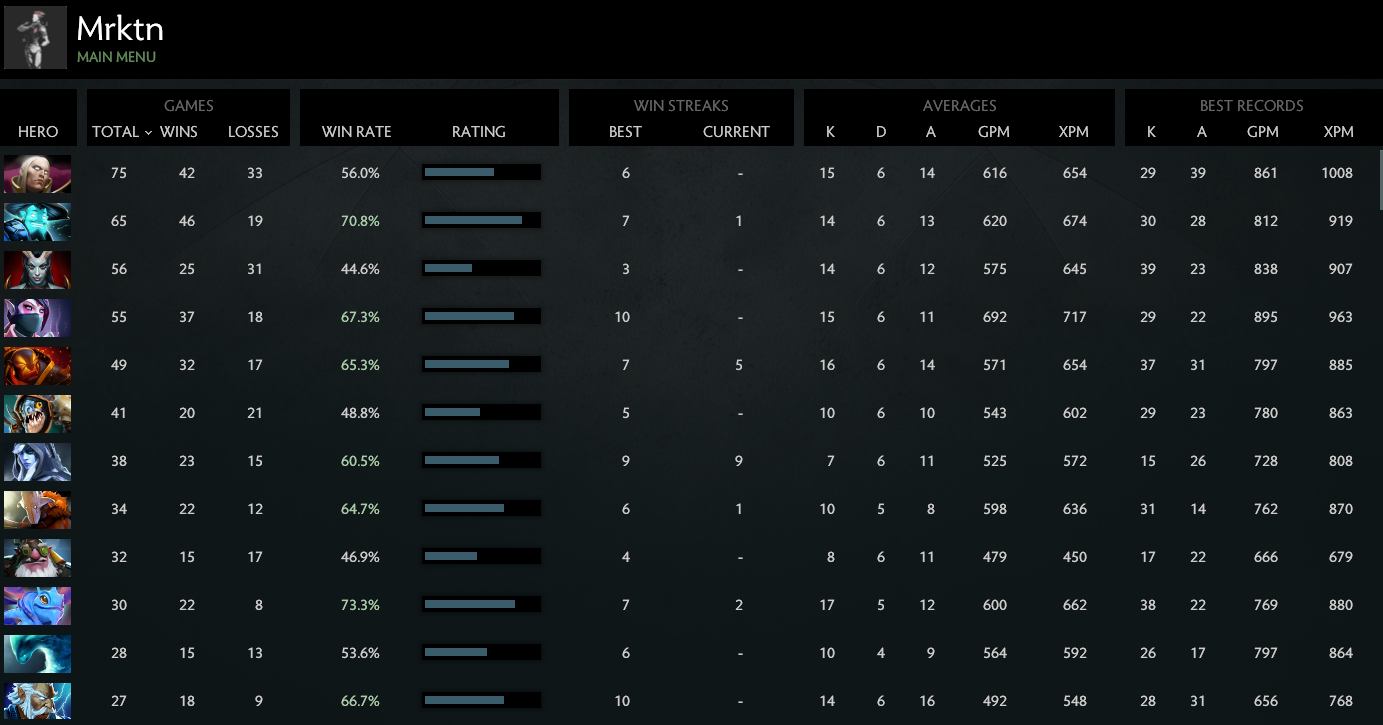This screenshot has height=725, width=1383.
Task: Sort the table by LOSSES
Action: click(253, 132)
